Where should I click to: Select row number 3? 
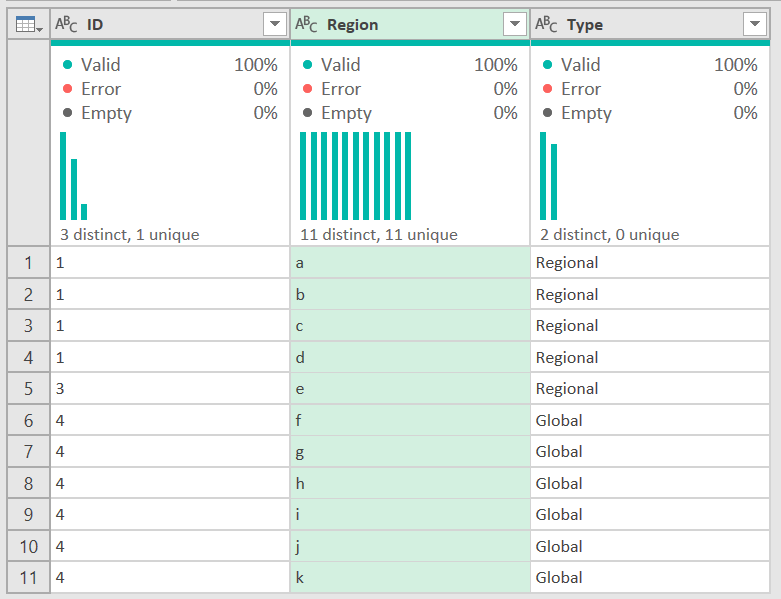(28, 326)
